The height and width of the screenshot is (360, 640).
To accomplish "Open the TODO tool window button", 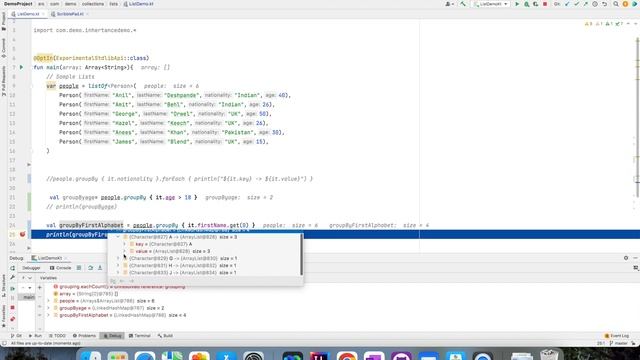I will (x=57, y=336).
